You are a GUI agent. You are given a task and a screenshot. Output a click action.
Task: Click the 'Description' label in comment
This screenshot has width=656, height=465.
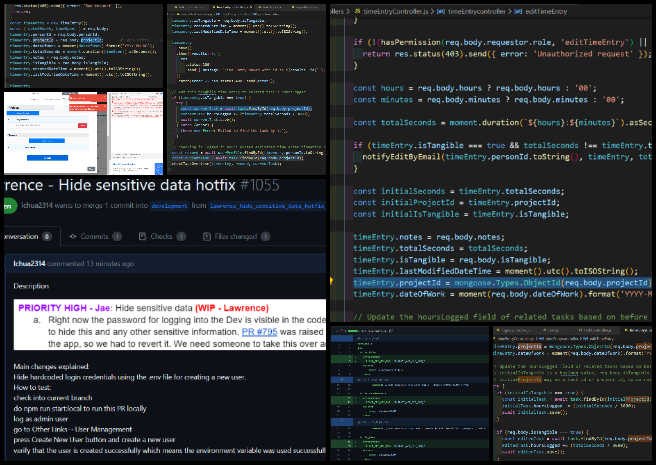tap(31, 286)
